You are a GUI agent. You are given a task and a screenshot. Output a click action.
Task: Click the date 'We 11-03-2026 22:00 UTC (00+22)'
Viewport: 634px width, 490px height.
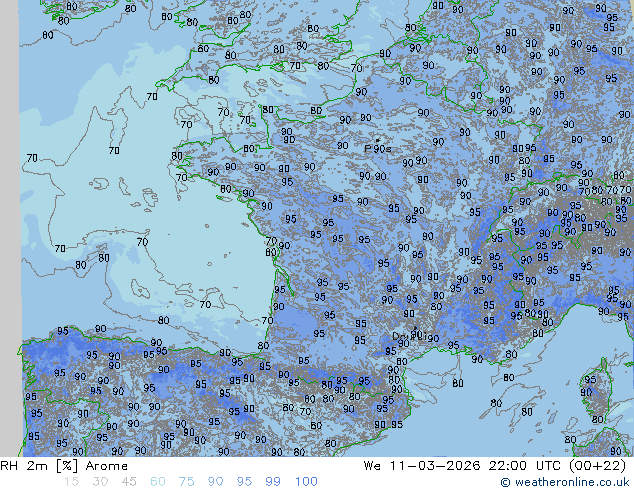pos(495,466)
